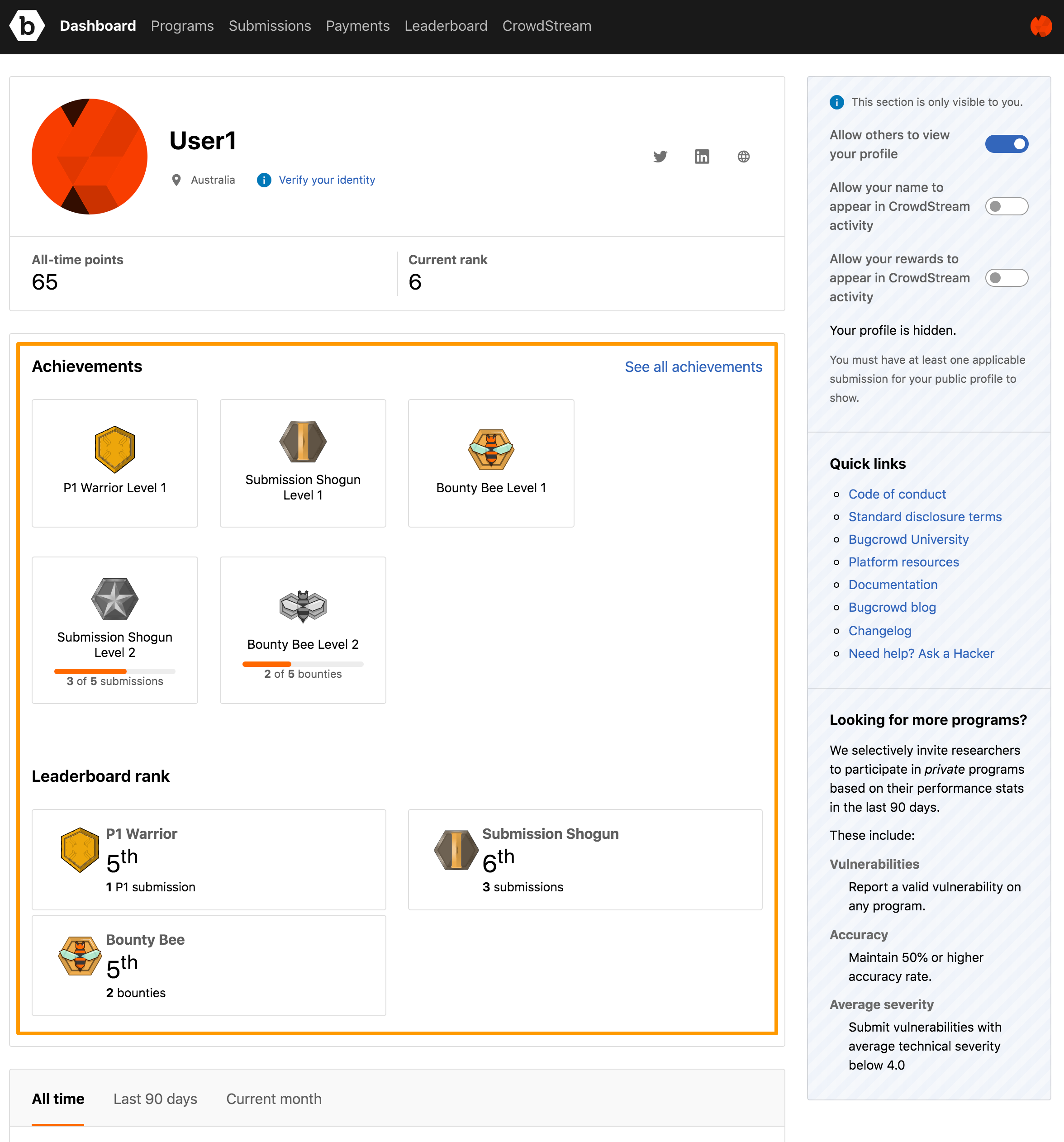Select the grey Bounty Bee Level 2 badge
Screen dimensions: 1064x1142
coord(303,606)
